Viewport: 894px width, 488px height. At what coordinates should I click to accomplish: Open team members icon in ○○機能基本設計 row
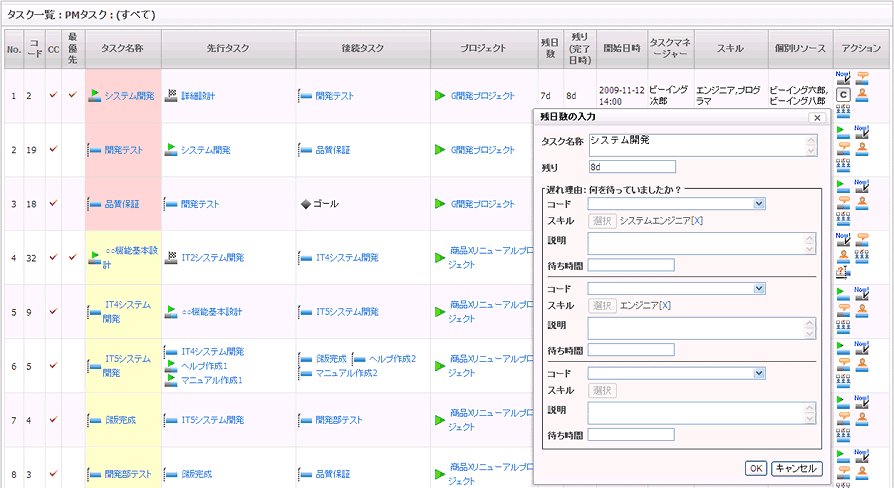862,256
